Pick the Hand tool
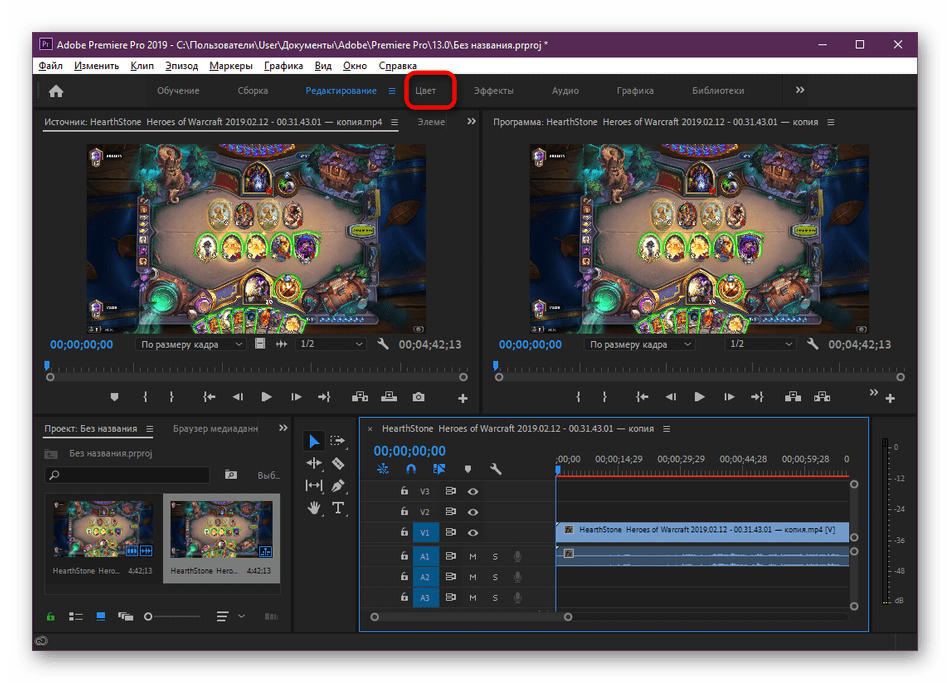Screen dimensions: 950x683 pyautogui.click(x=314, y=508)
